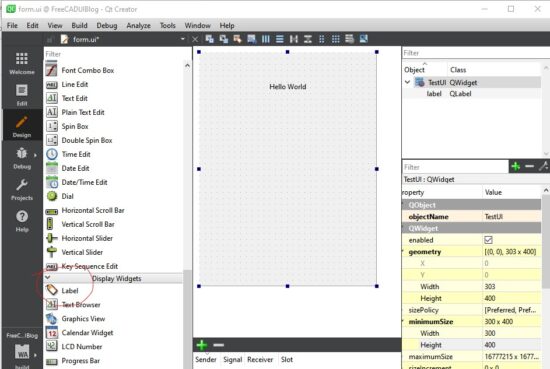Open the Help mode question mark
550x369 pixels.
22,216
